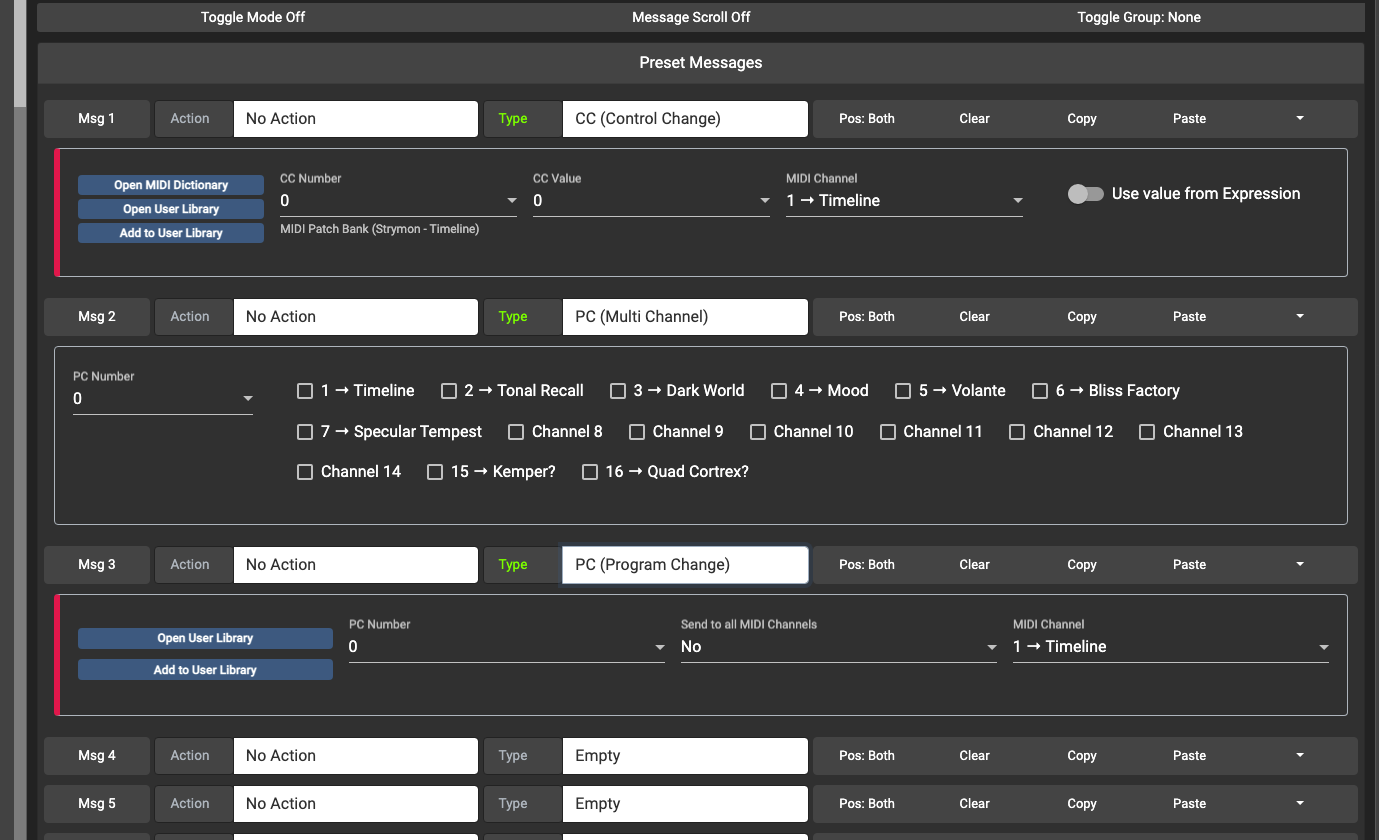Image resolution: width=1379 pixels, height=840 pixels.
Task: Expand PC Number dropdown in Msg 2
Action: coord(247,399)
